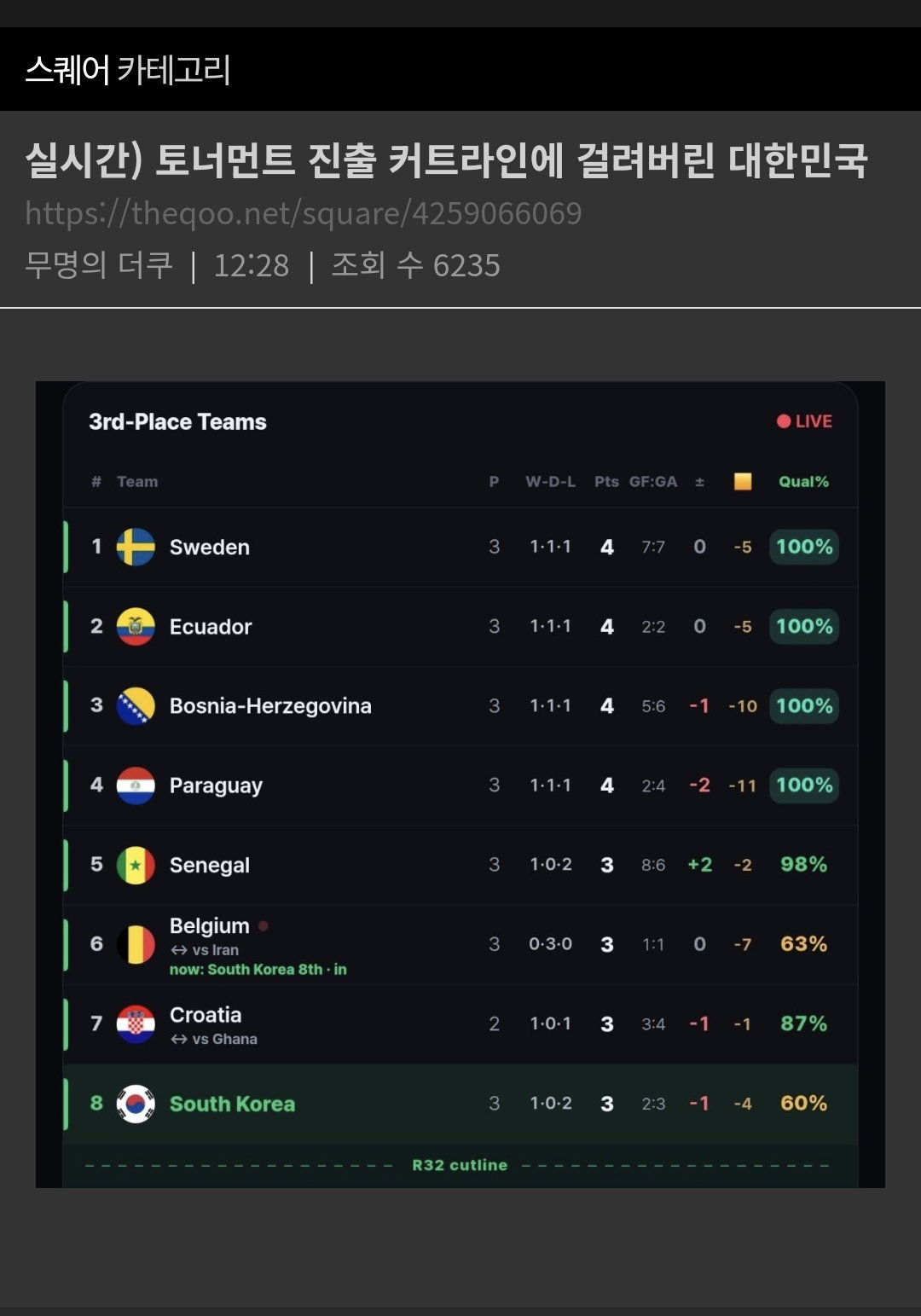
Task: Open the theqoo.net post URL link
Action: point(304,213)
